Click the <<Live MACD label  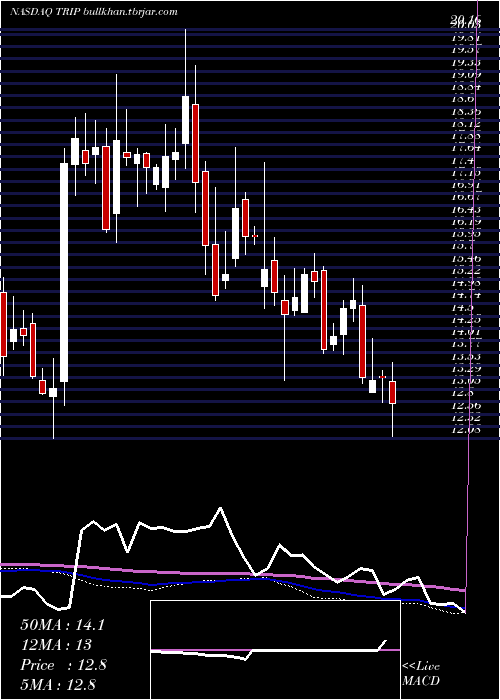click(x=421, y=674)
